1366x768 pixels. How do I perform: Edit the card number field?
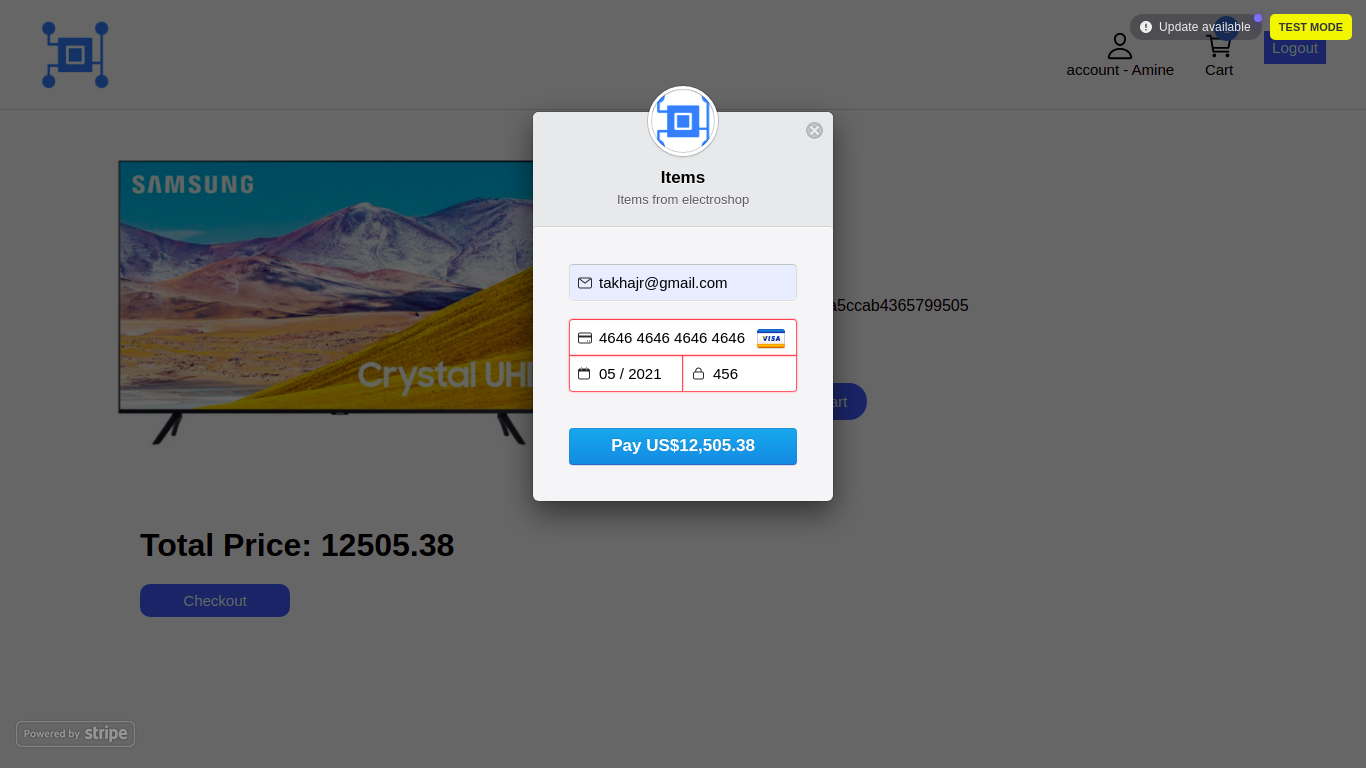[683, 338]
